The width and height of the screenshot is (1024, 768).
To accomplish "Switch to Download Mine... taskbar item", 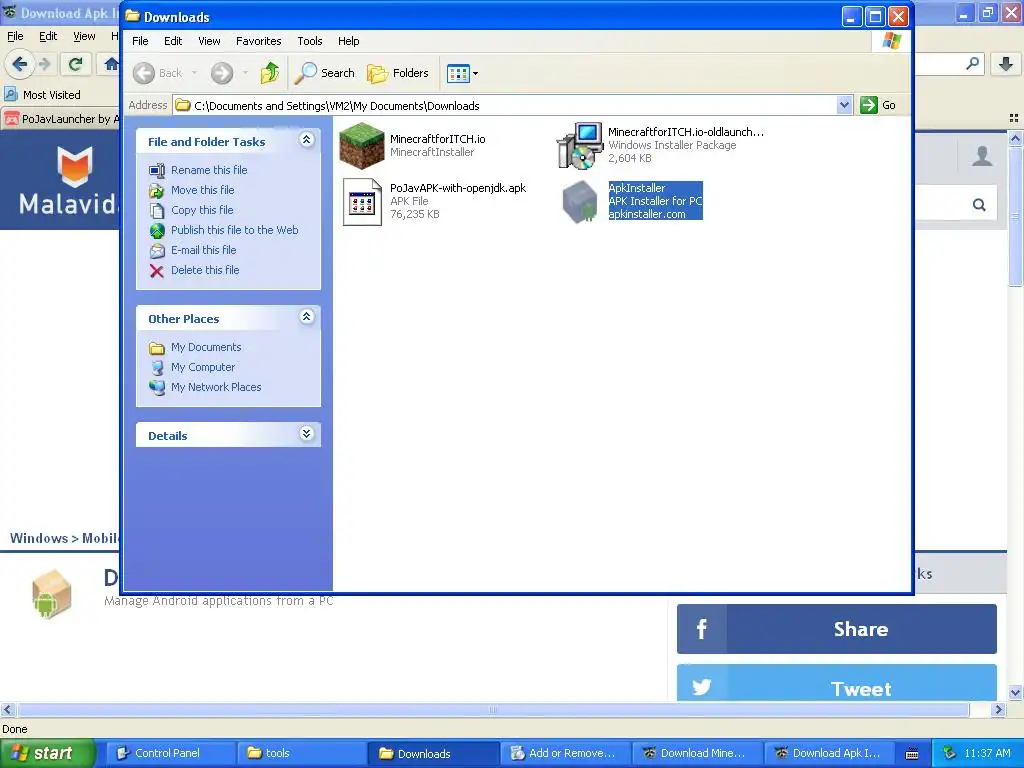I will click(x=697, y=753).
